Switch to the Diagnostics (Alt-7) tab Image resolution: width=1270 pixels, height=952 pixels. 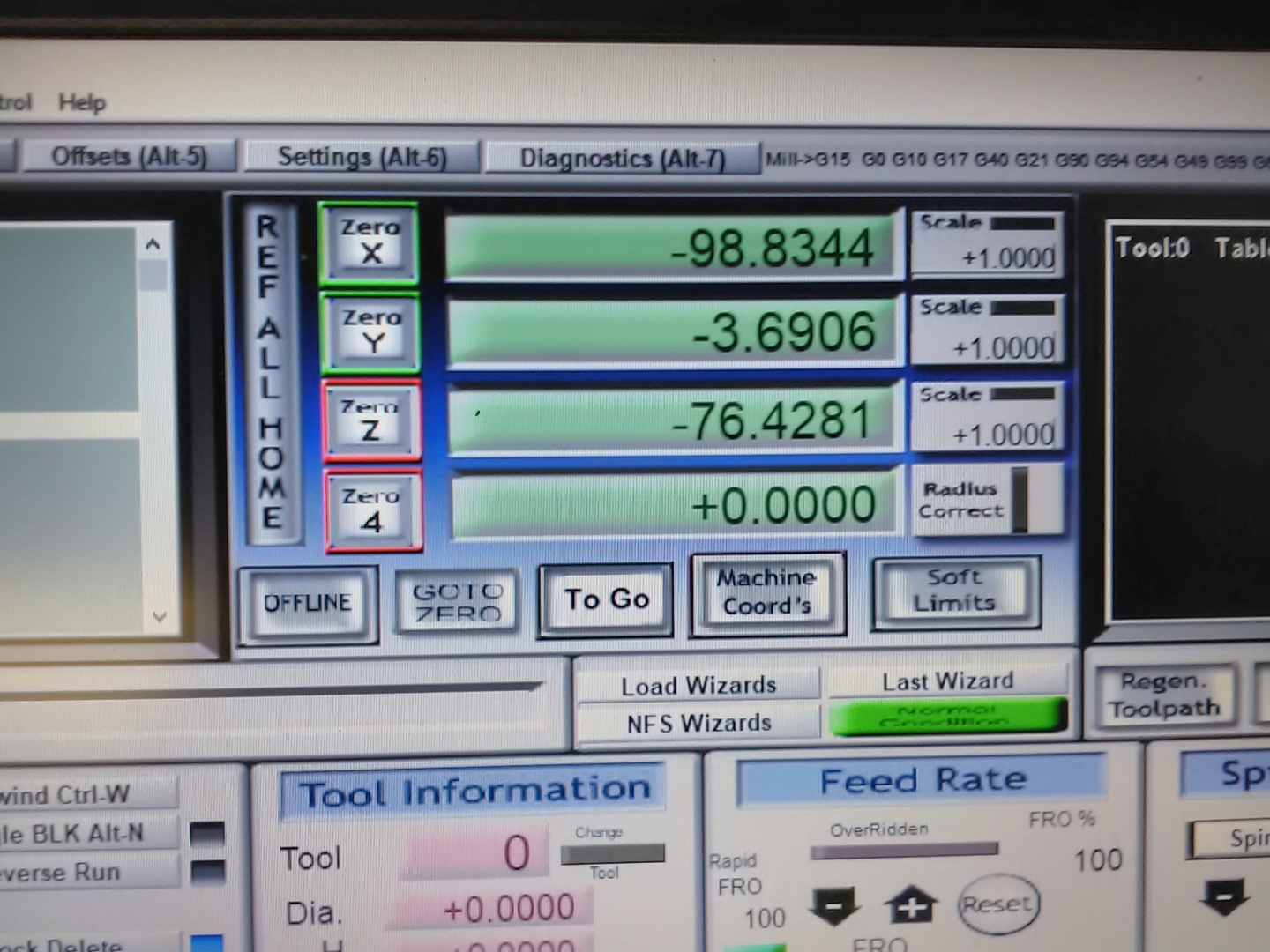click(x=622, y=159)
